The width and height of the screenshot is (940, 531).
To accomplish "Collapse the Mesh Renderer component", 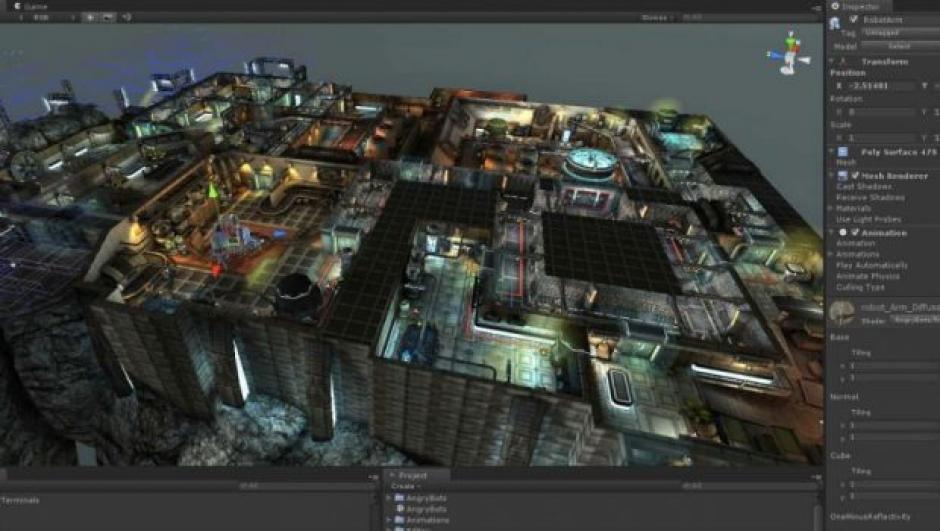I will click(x=831, y=176).
